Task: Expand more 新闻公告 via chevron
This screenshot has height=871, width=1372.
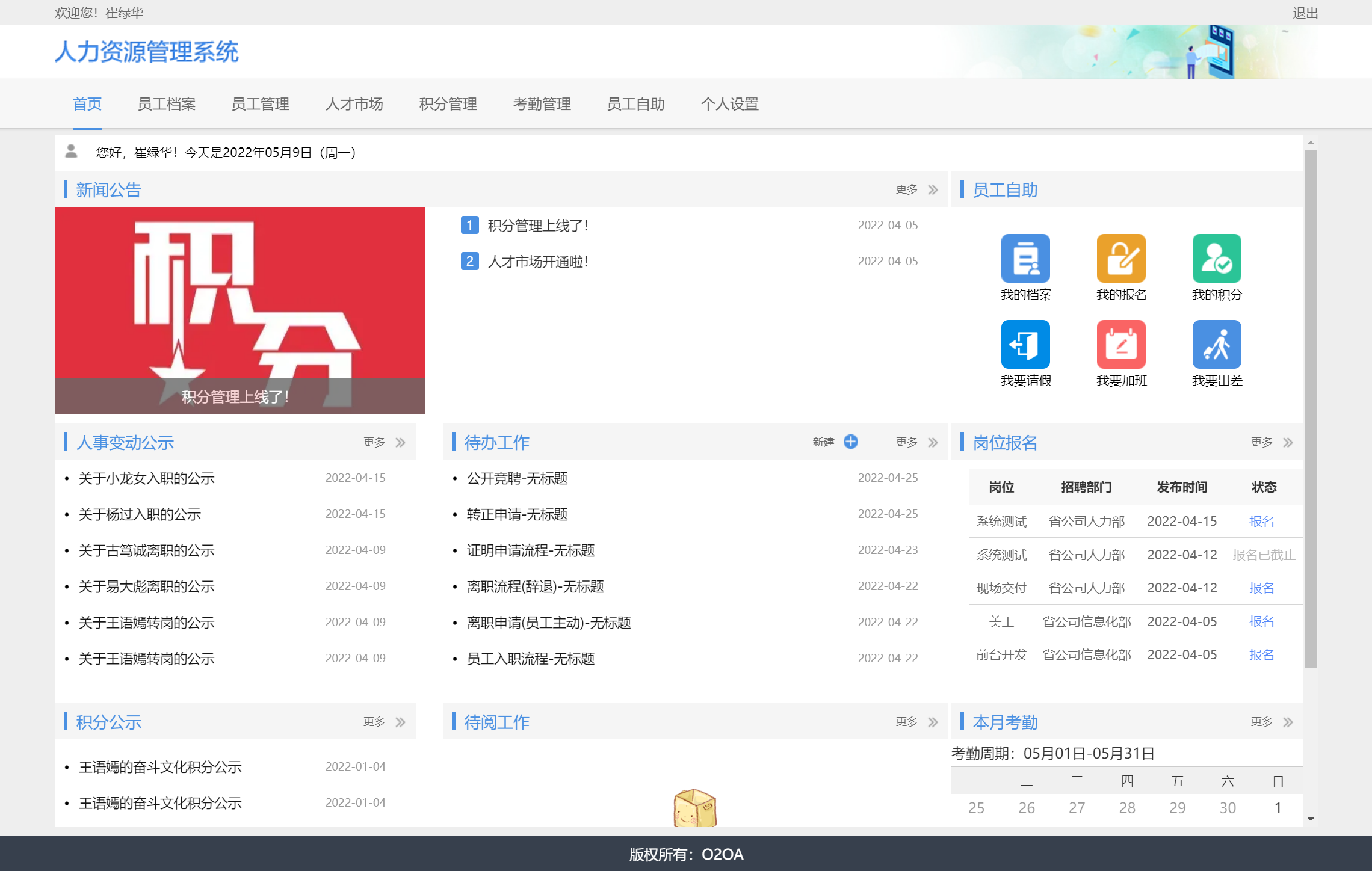Action: pyautogui.click(x=933, y=190)
